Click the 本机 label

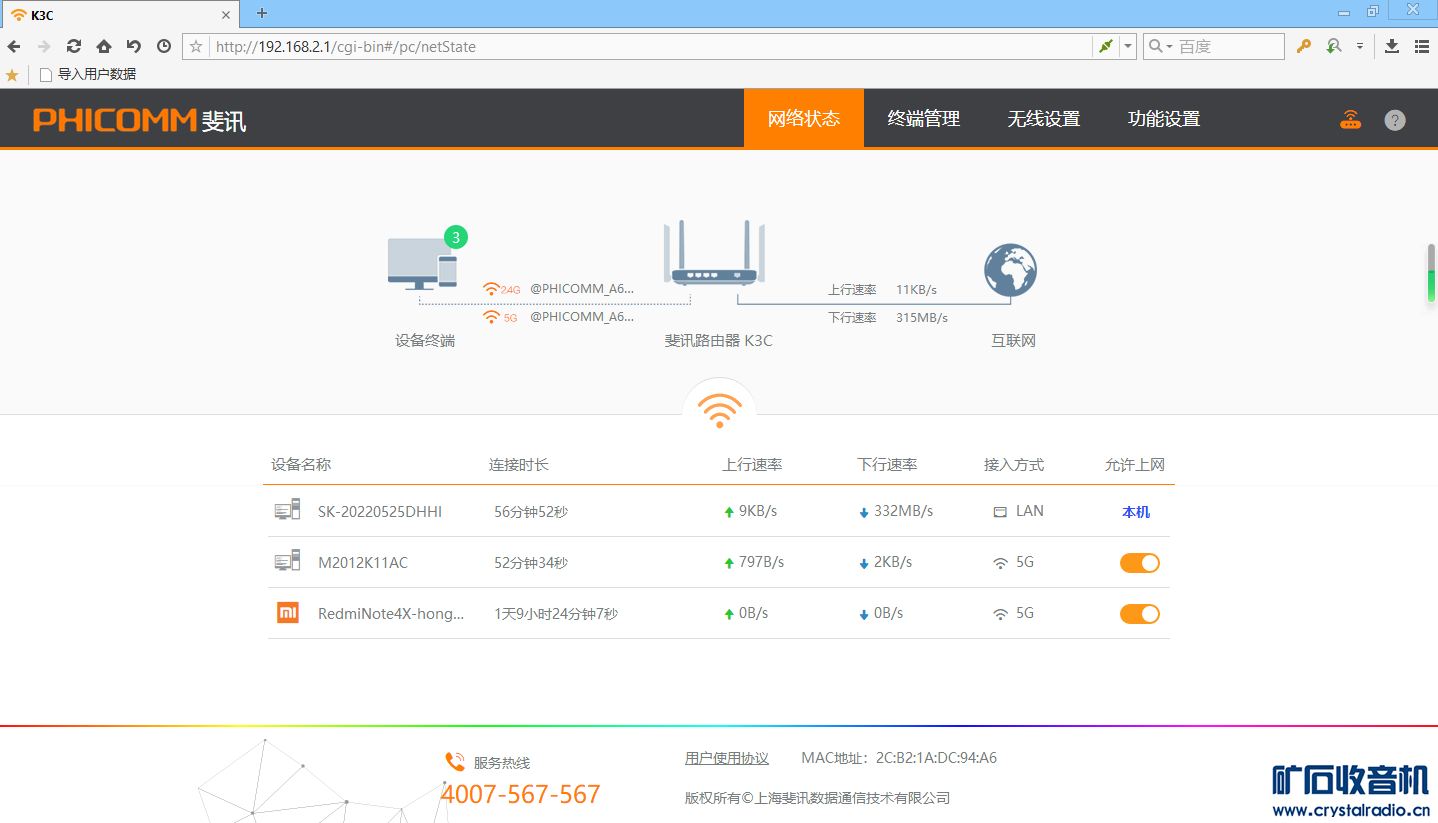(1136, 512)
